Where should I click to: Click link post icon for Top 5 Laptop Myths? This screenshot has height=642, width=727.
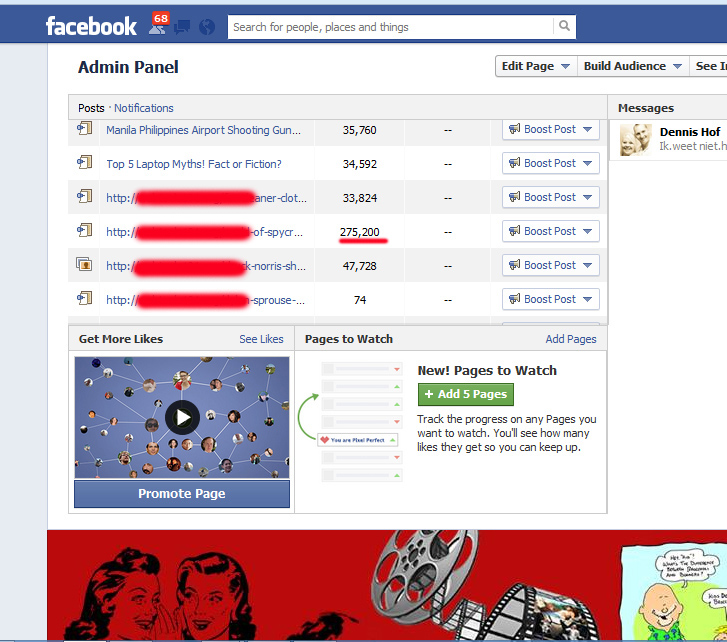[x=85, y=162]
